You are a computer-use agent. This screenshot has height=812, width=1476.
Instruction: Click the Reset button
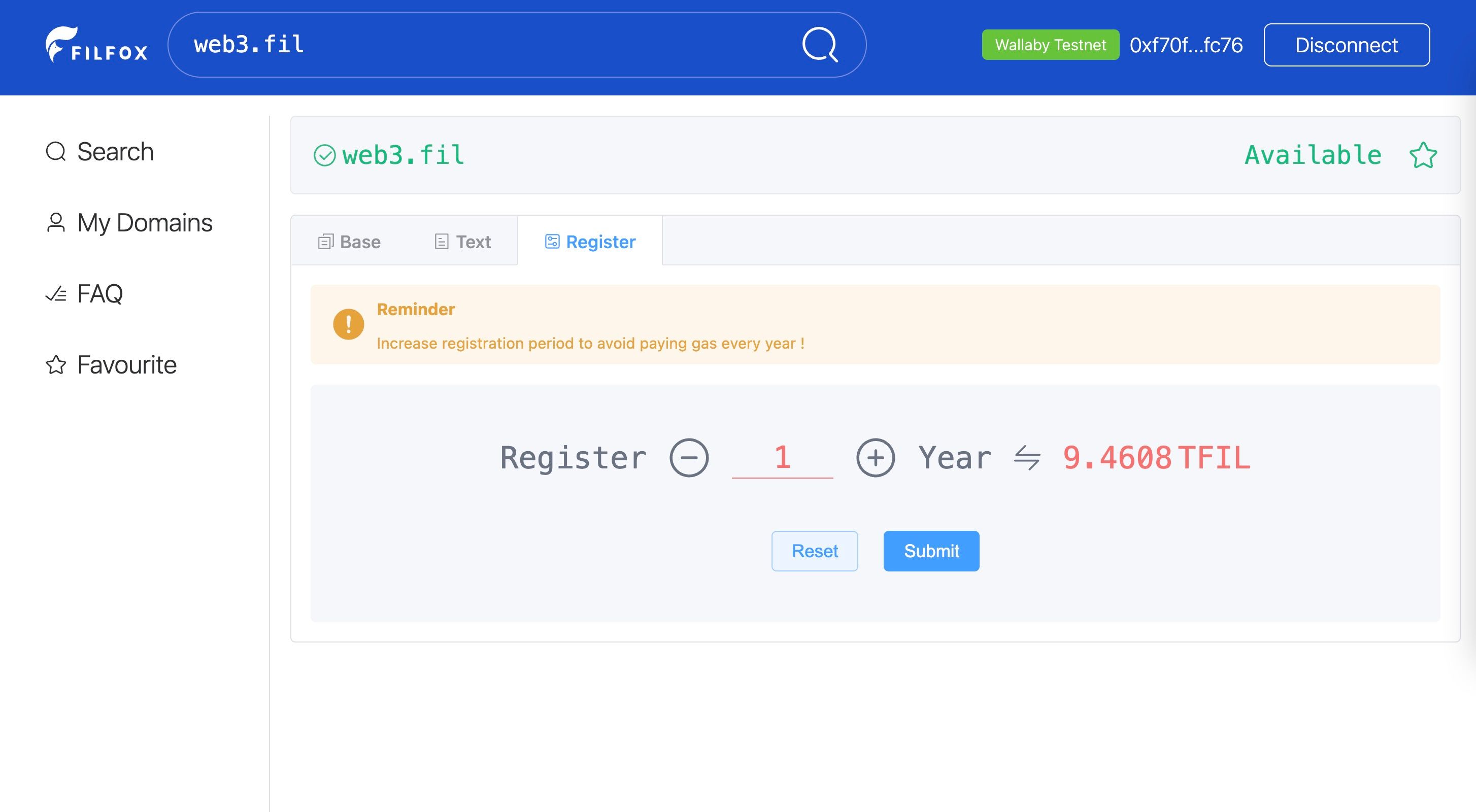pyautogui.click(x=814, y=551)
